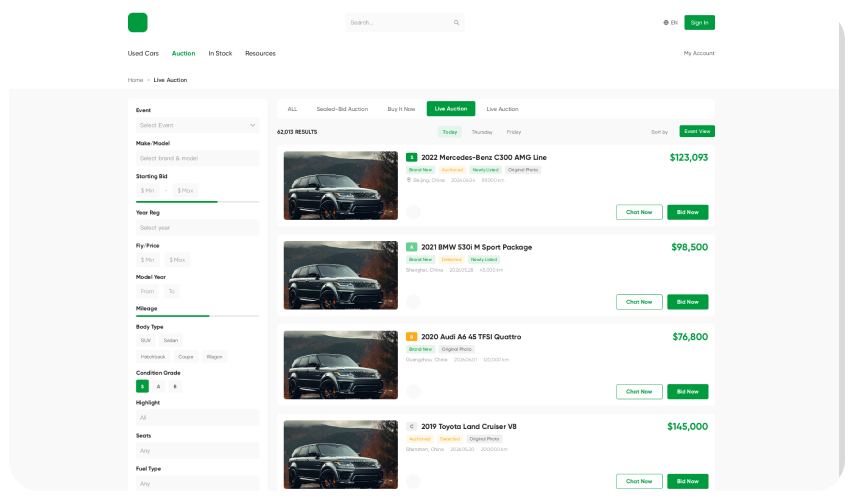Switch to the ALL tab
Image resolution: width=855 pixels, height=500 pixels.
click(x=292, y=109)
